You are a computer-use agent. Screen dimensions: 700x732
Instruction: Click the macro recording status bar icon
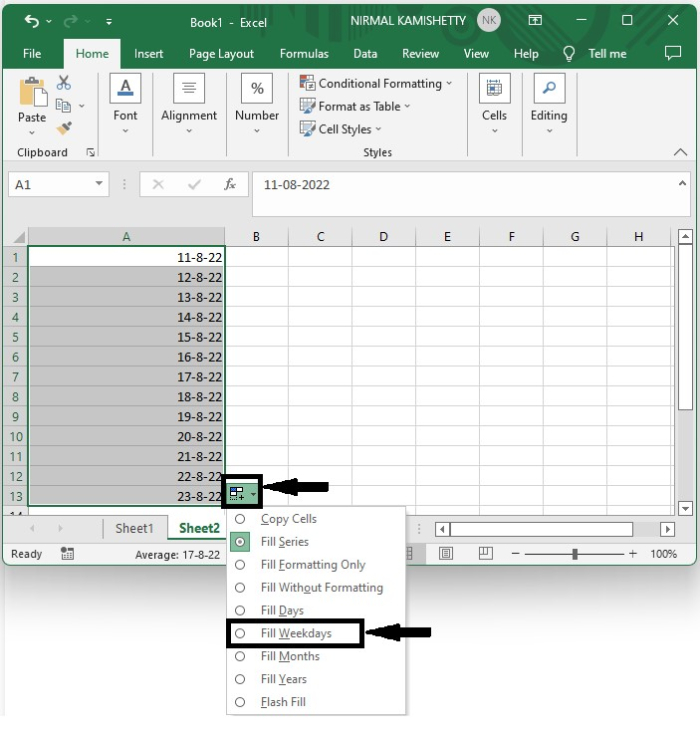67,554
